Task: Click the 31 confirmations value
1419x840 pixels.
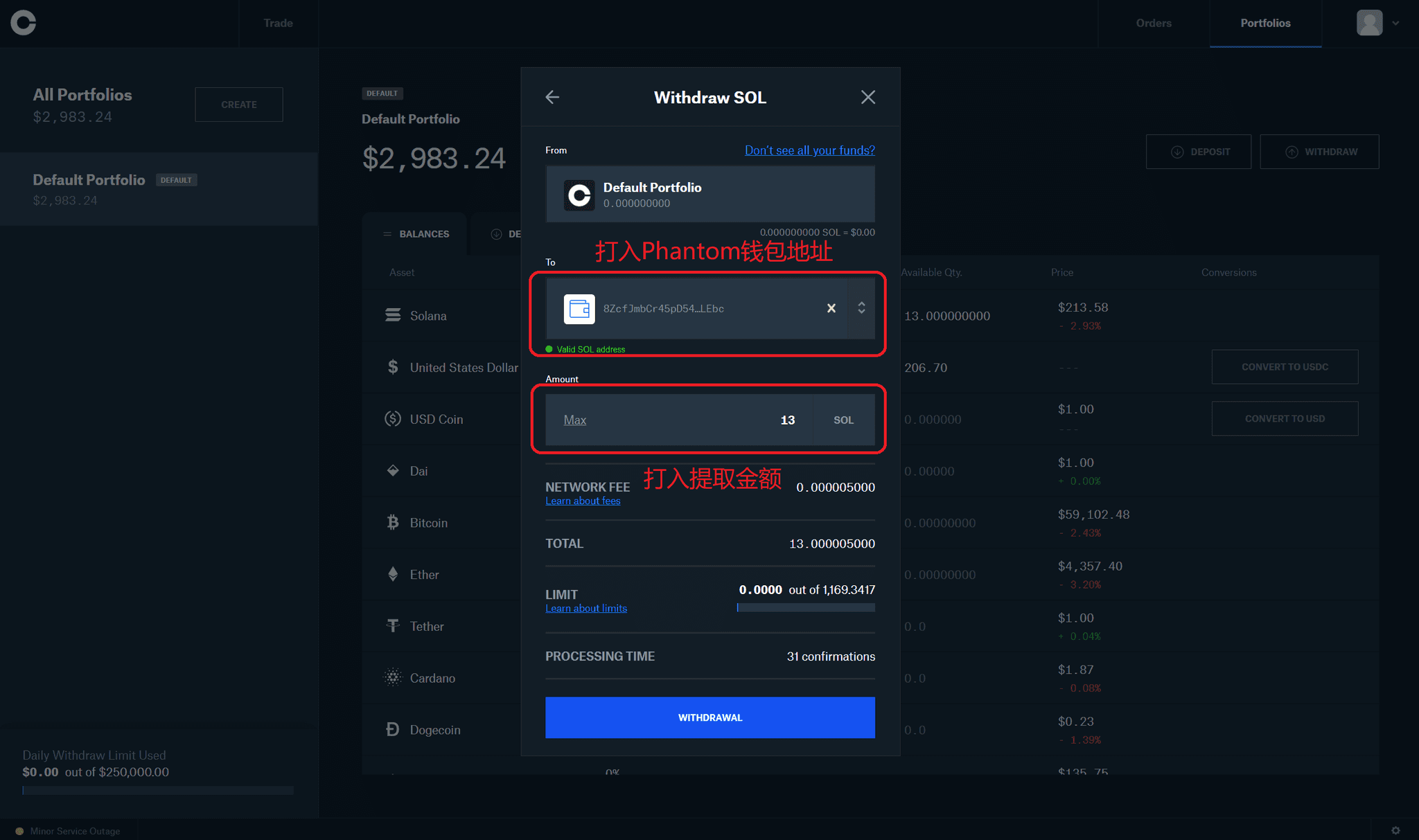Action: (x=831, y=656)
